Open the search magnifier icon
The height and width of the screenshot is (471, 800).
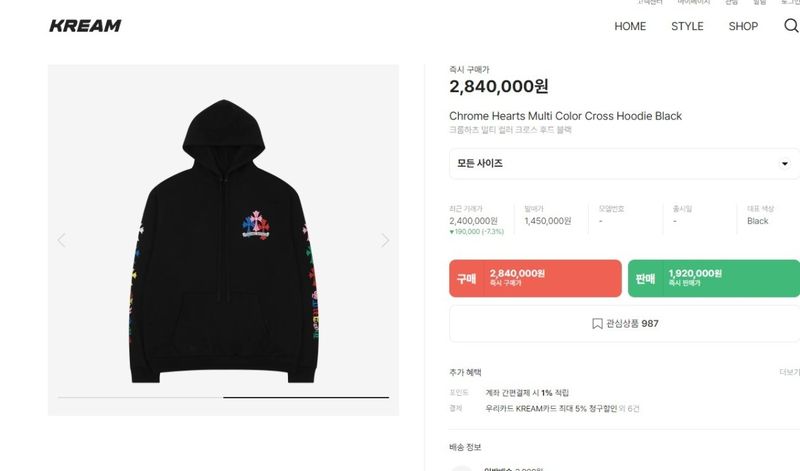point(791,26)
